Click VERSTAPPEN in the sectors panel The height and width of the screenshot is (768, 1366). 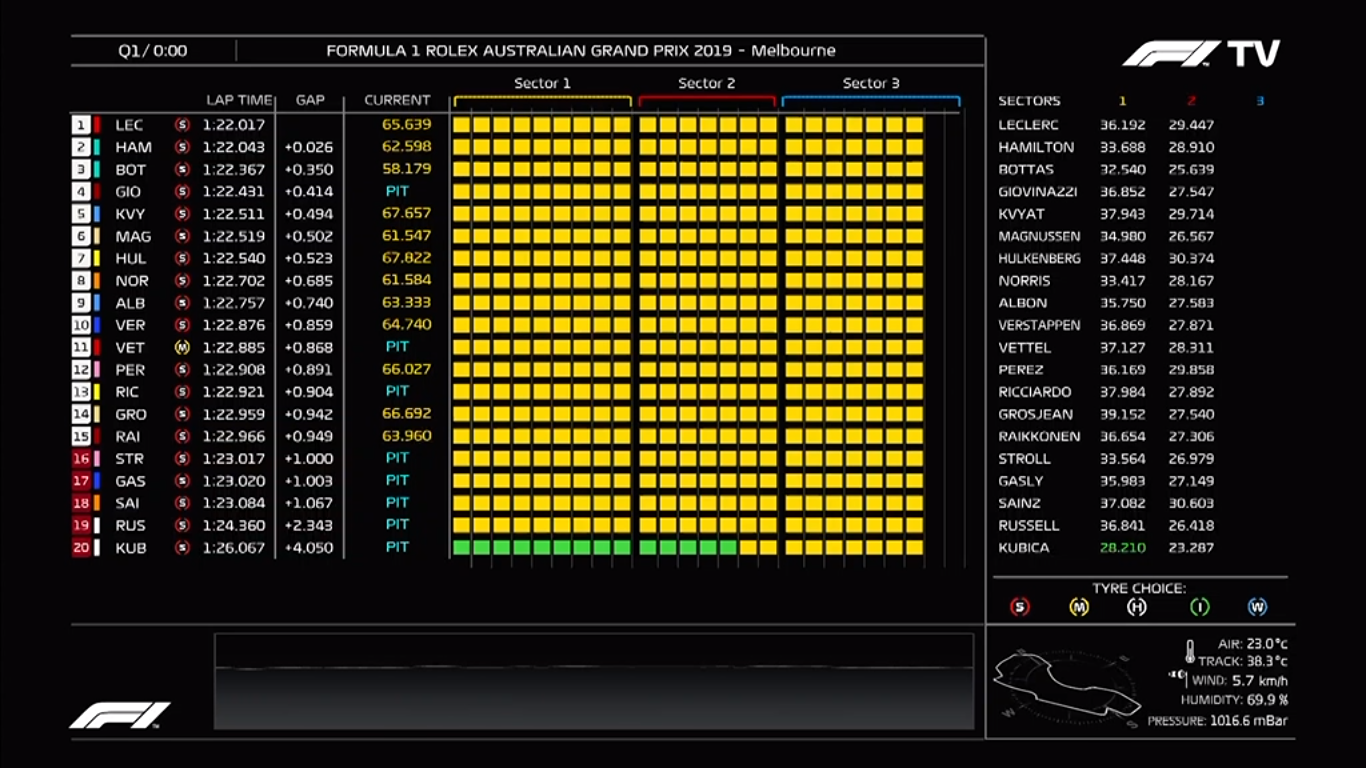pyautogui.click(x=1039, y=325)
